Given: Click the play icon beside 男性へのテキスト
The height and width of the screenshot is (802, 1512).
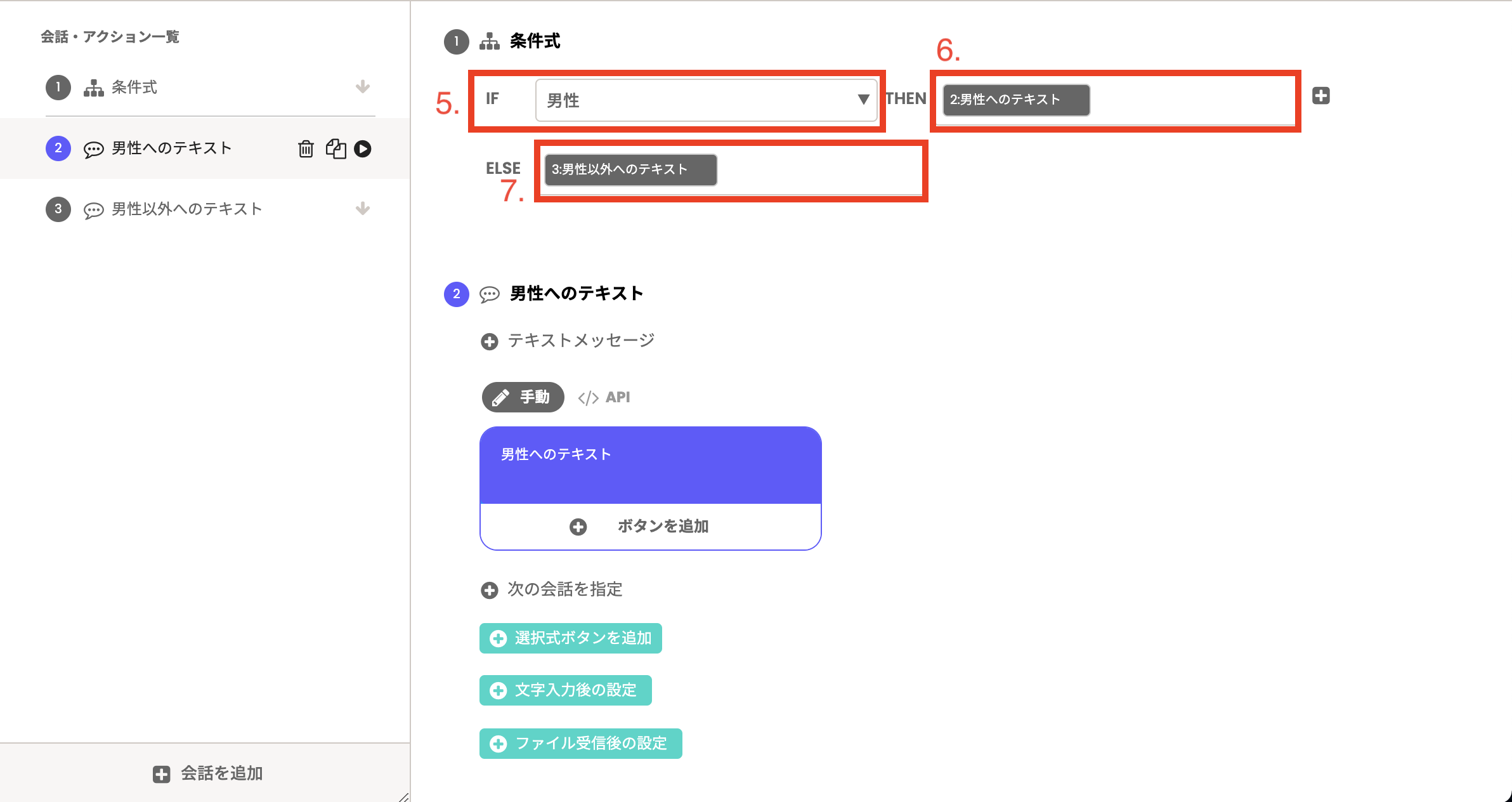Looking at the screenshot, I should tap(363, 148).
